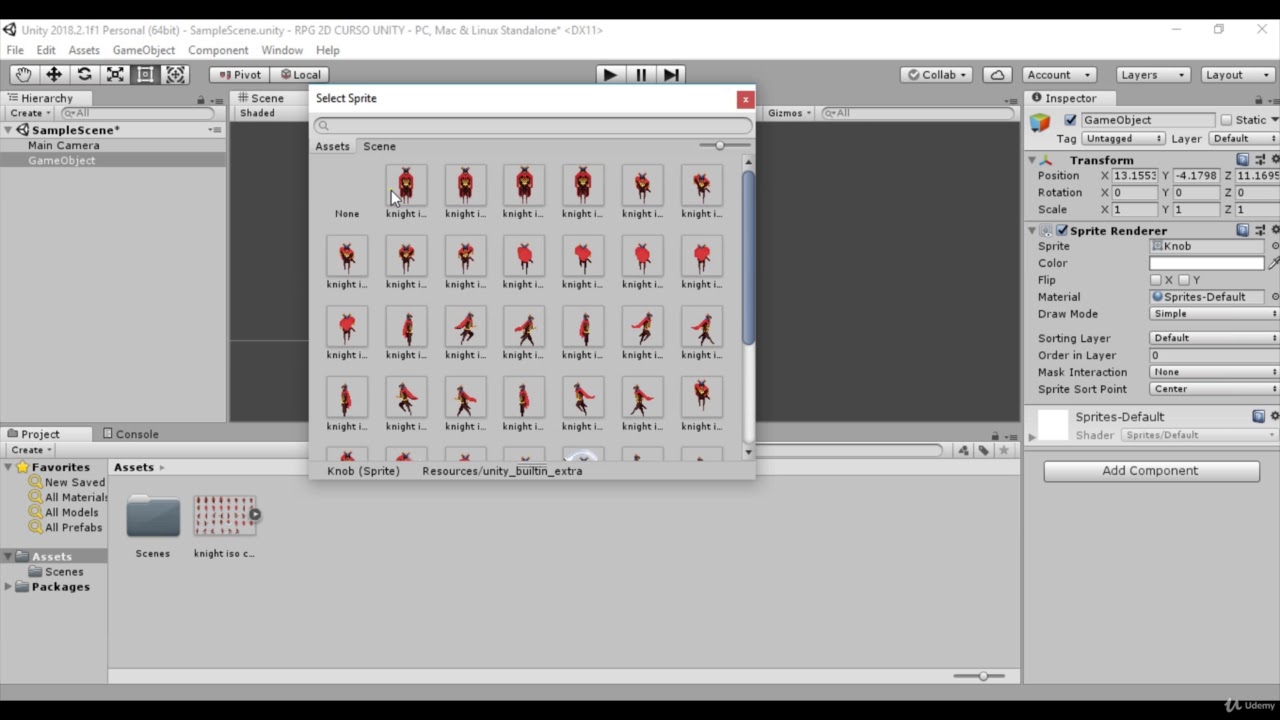Select the Rotate tool

coord(84,75)
